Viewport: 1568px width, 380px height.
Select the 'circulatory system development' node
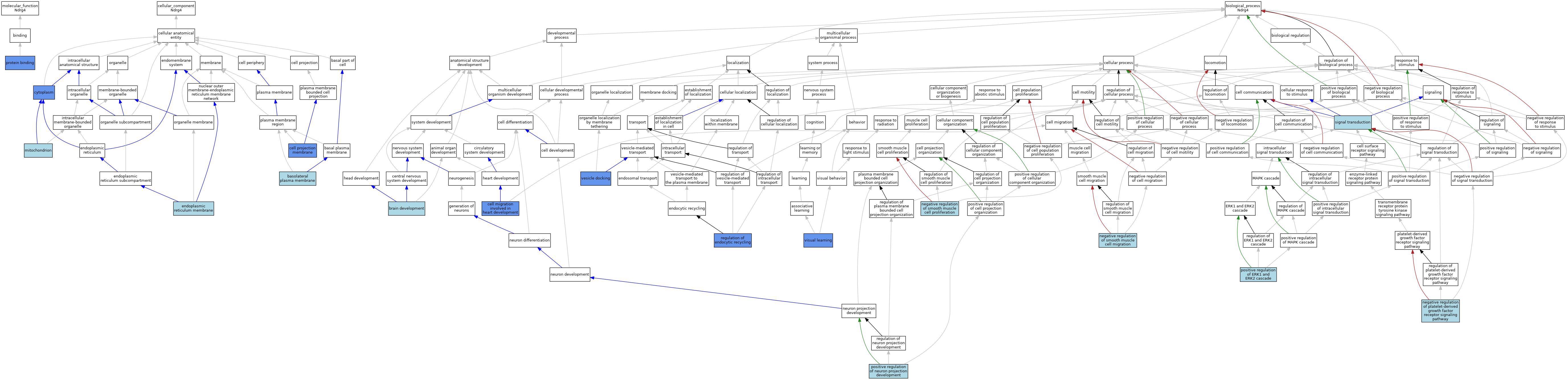pos(484,150)
